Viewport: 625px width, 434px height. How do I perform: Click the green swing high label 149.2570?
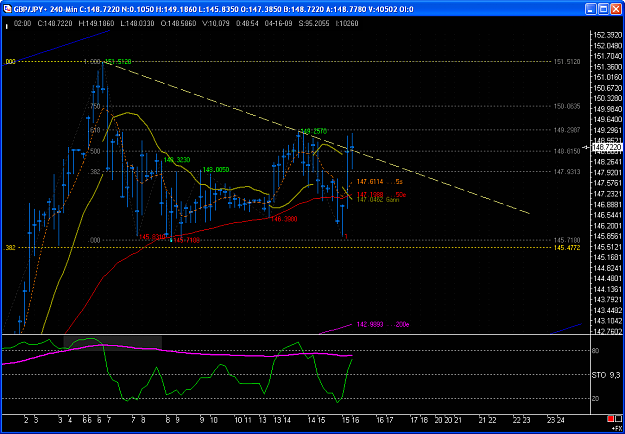click(x=313, y=131)
